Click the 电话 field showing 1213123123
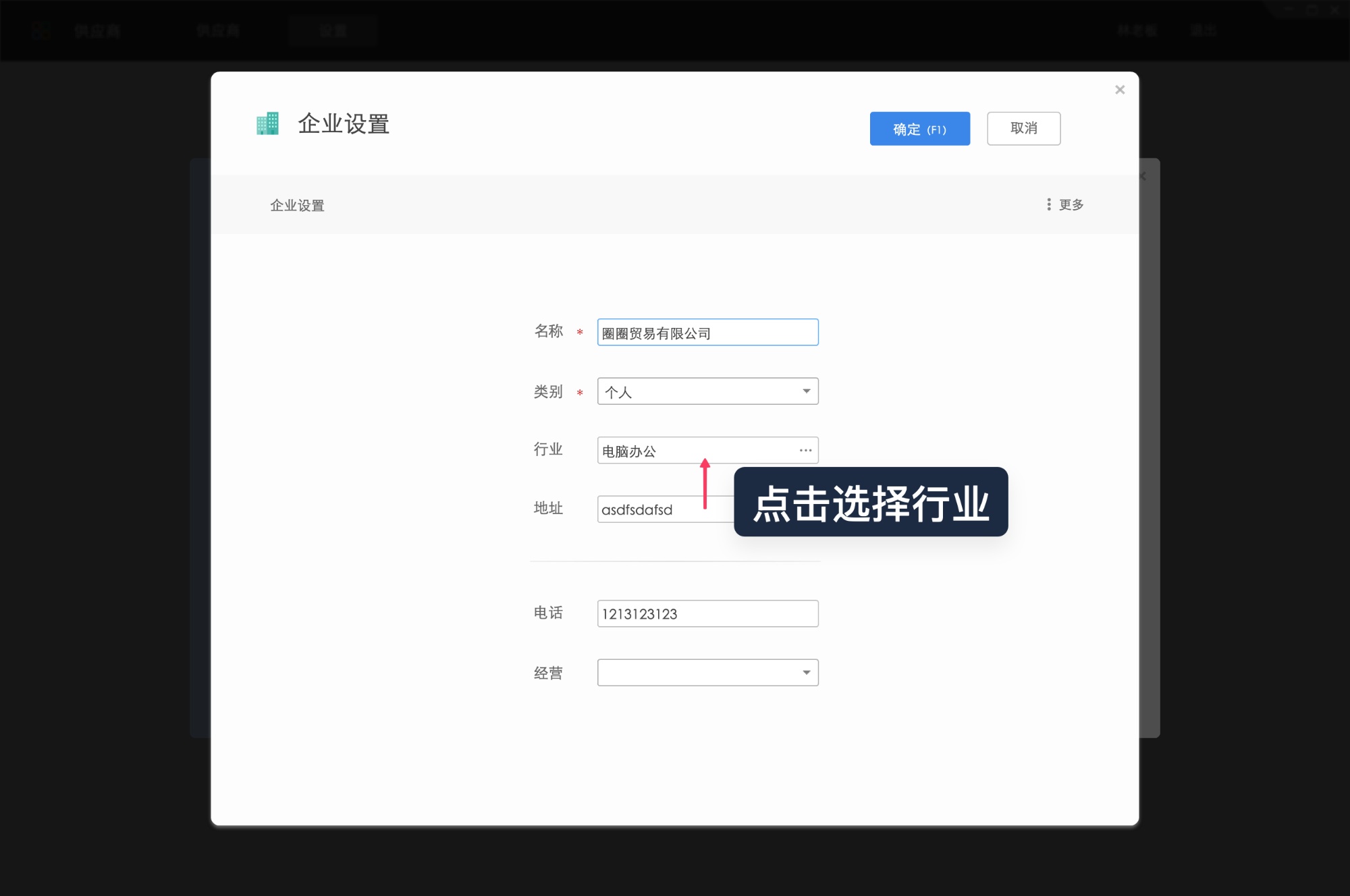The image size is (1350, 896). [x=707, y=613]
